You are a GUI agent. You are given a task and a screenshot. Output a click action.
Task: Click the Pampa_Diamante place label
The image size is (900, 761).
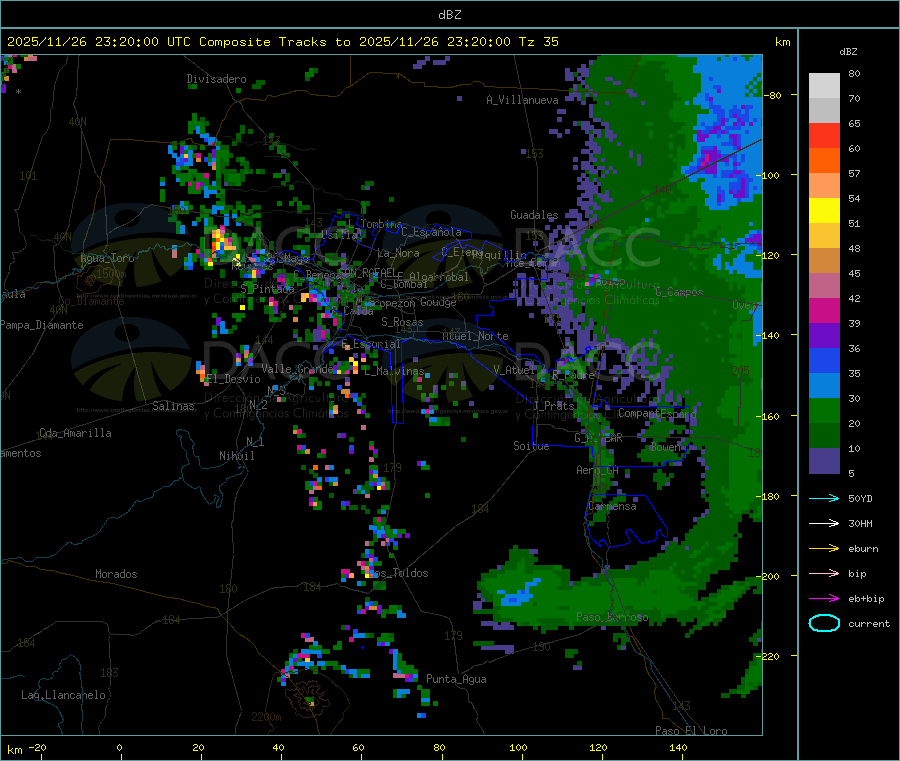coord(42,325)
